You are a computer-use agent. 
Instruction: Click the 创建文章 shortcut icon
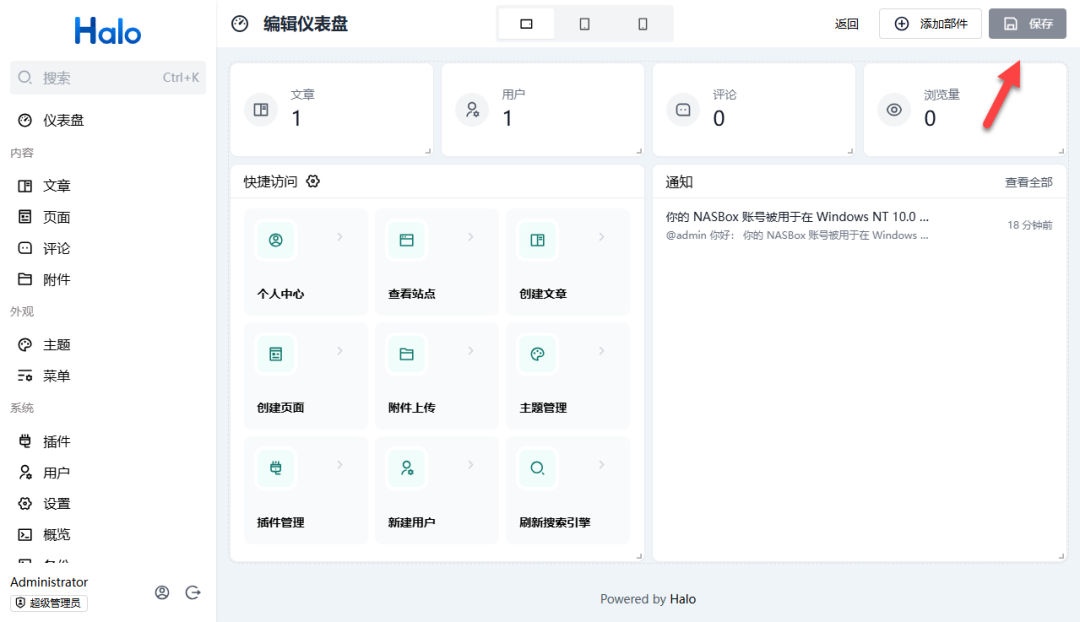537,240
